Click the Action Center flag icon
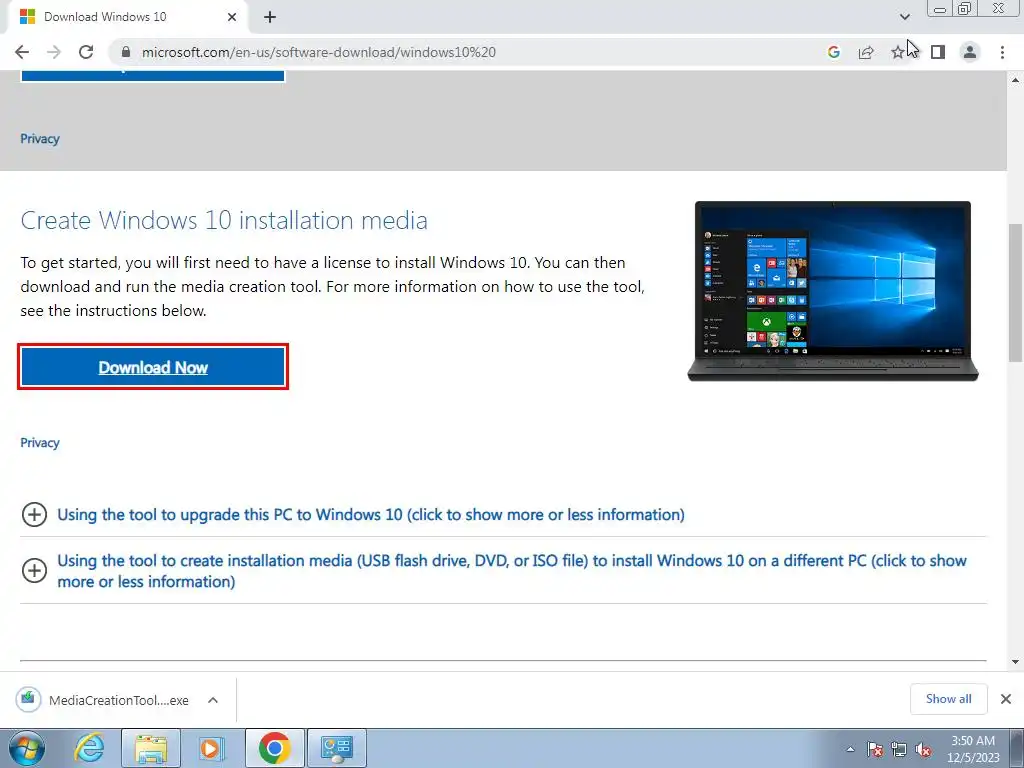This screenshot has width=1024, height=768. 875,749
